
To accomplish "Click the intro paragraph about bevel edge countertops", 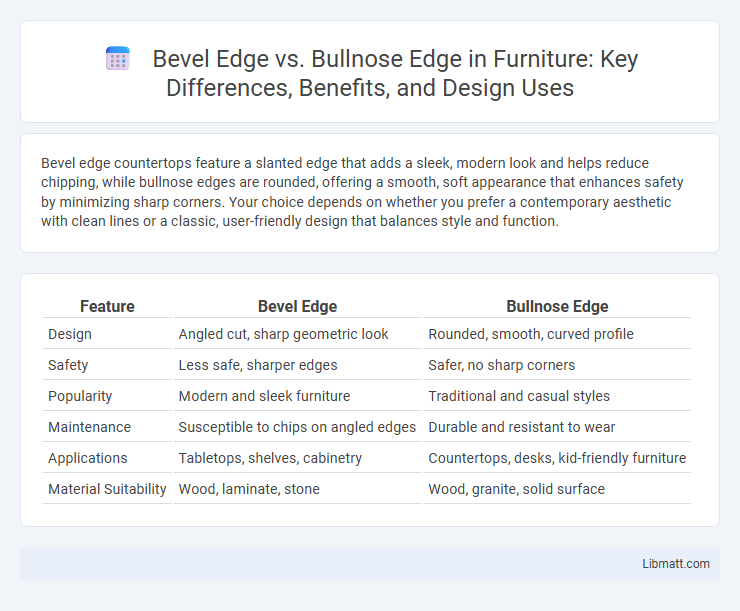I will [362, 192].
